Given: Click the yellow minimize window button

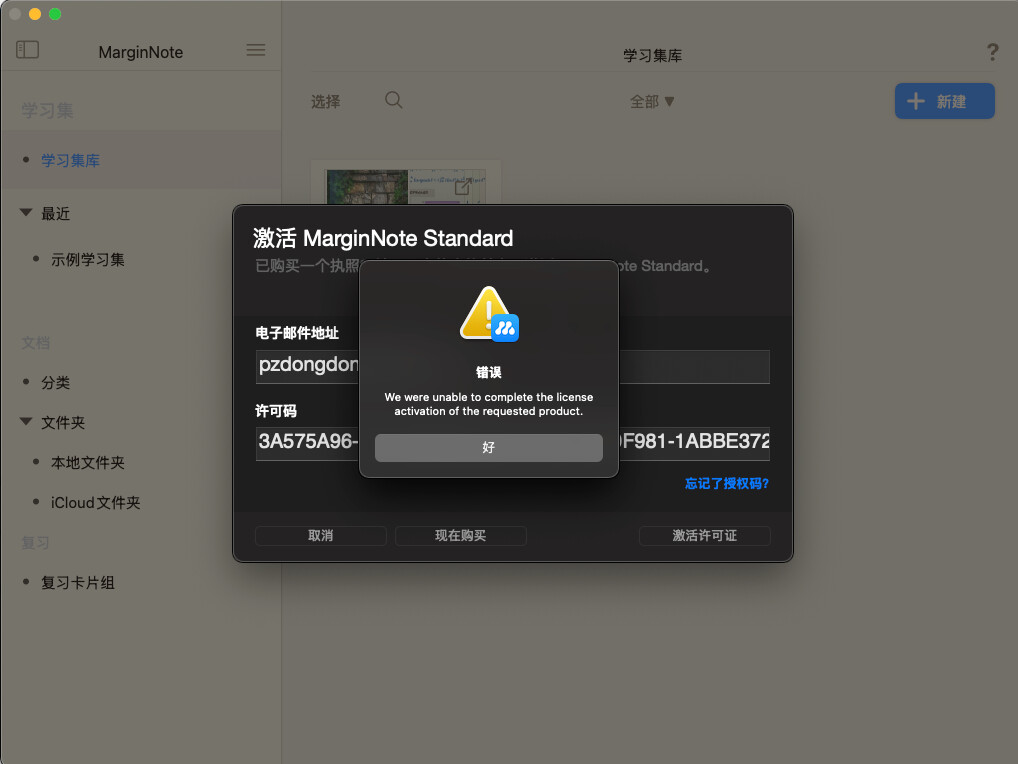Looking at the screenshot, I should click(x=35, y=14).
